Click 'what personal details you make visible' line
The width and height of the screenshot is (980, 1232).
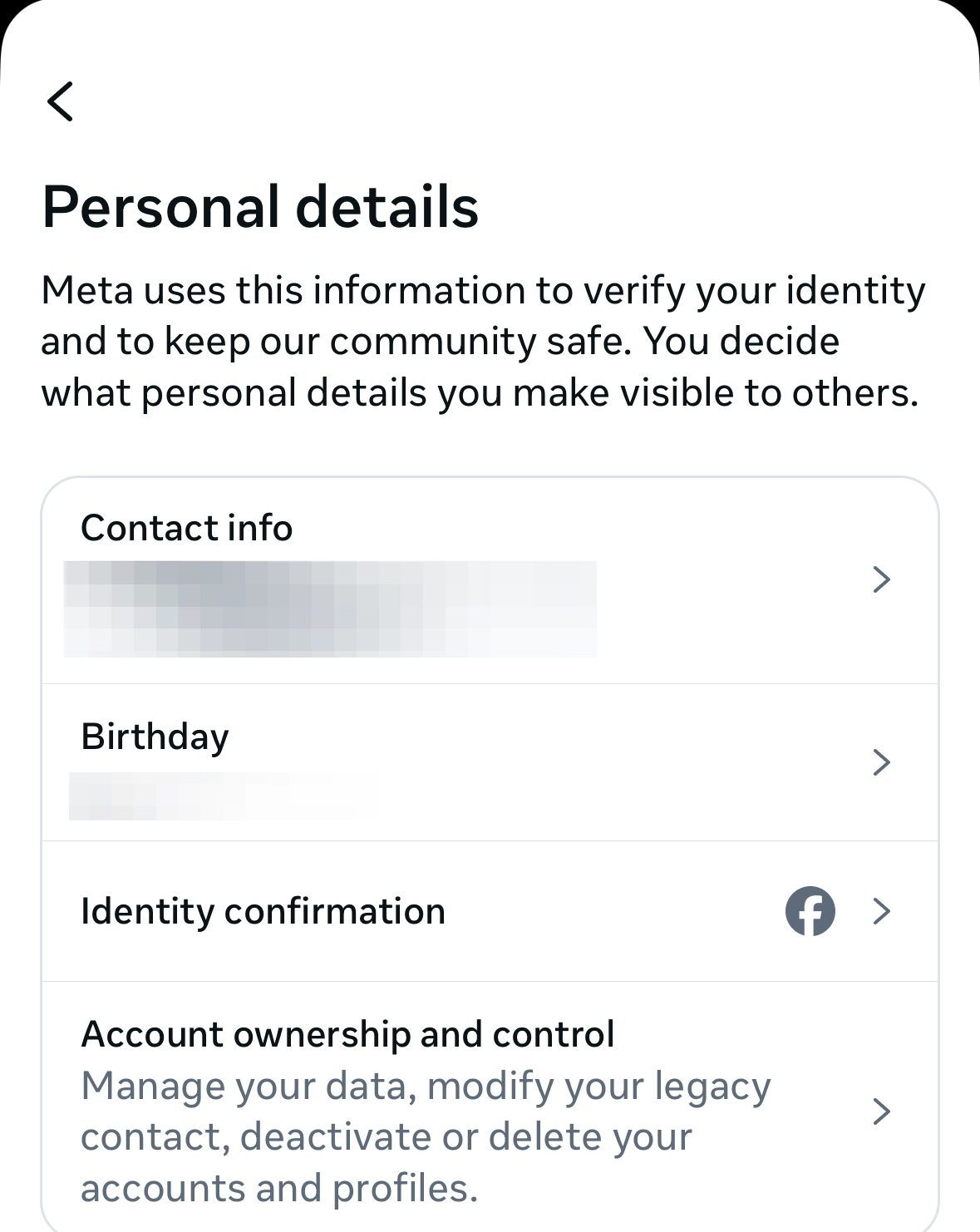coord(480,393)
